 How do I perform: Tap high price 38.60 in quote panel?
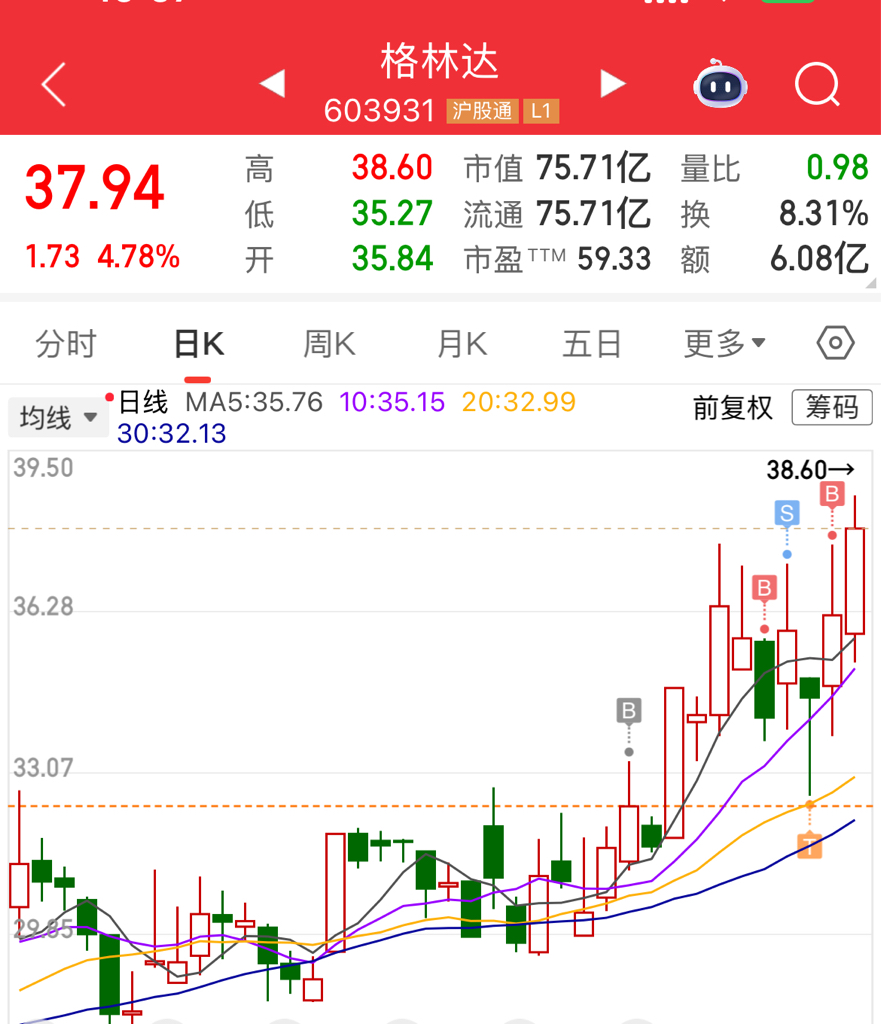coord(392,168)
